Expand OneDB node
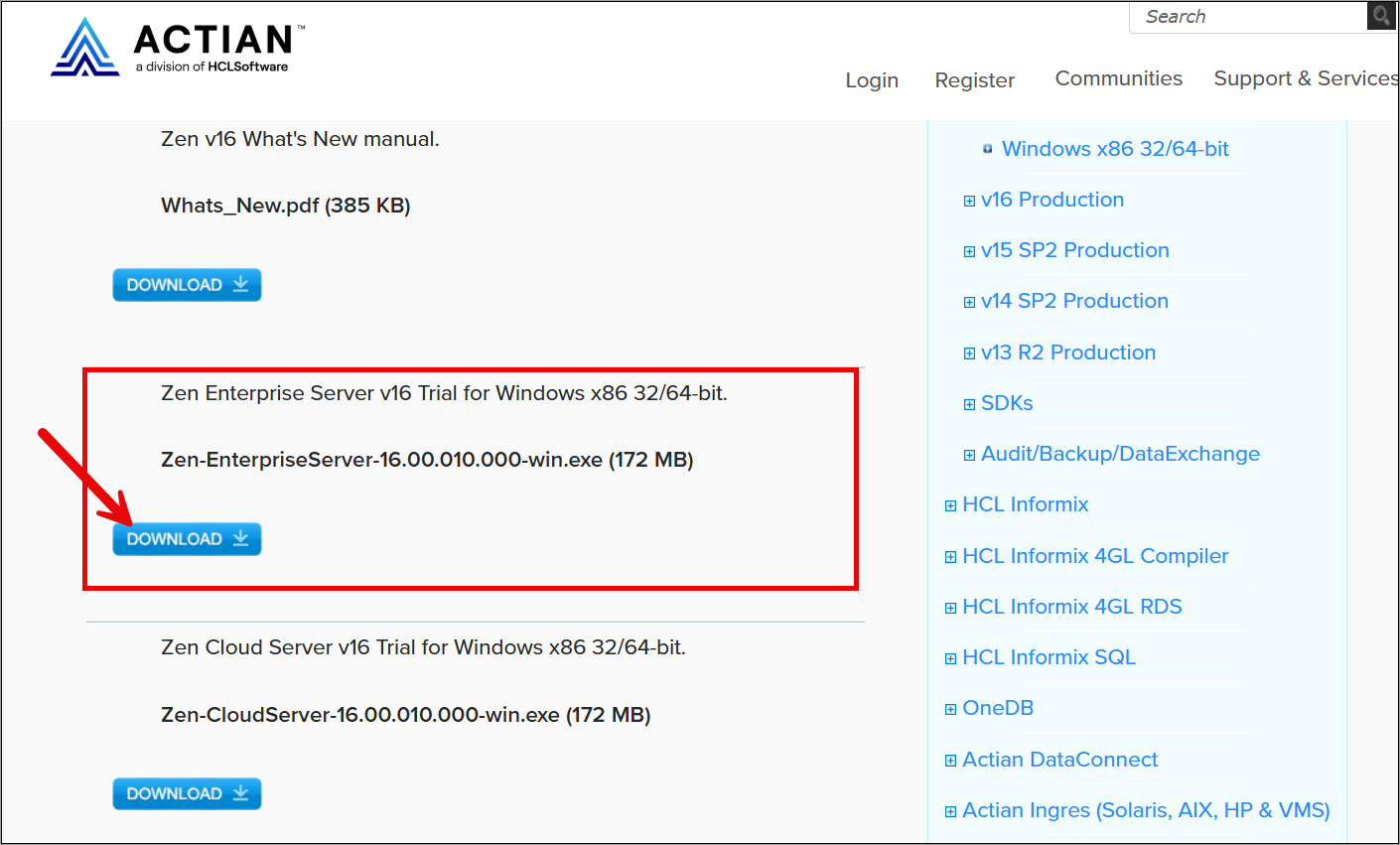1400x845 pixels. click(950, 709)
